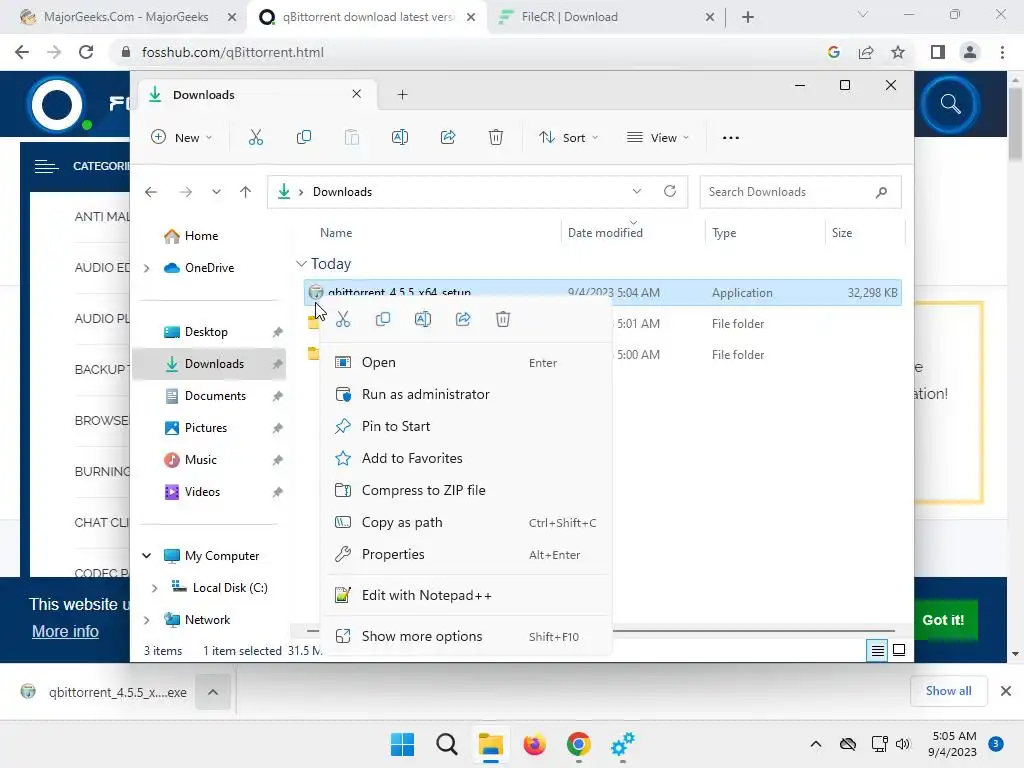Open Chrome profile avatar

pyautogui.click(x=970, y=52)
